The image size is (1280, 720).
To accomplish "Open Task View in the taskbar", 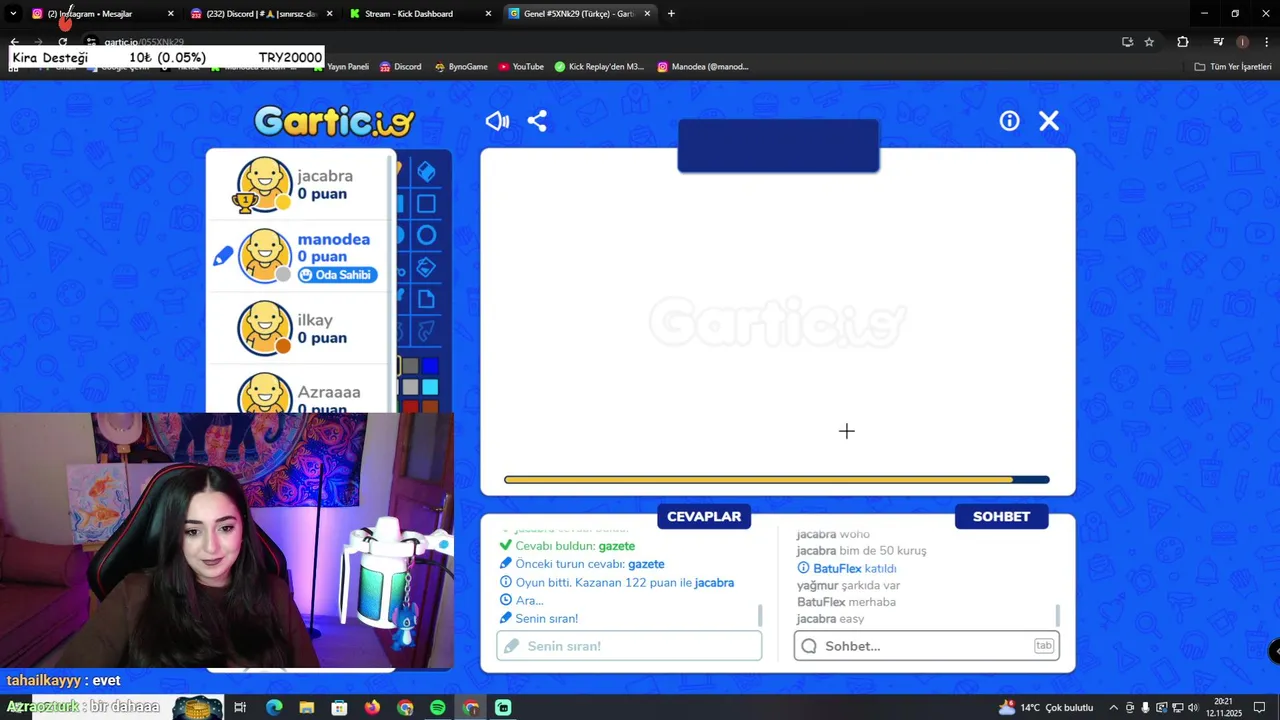I will point(240,708).
